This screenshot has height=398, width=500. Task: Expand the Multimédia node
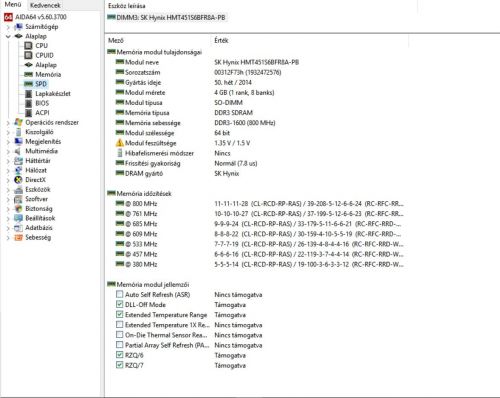[8, 152]
